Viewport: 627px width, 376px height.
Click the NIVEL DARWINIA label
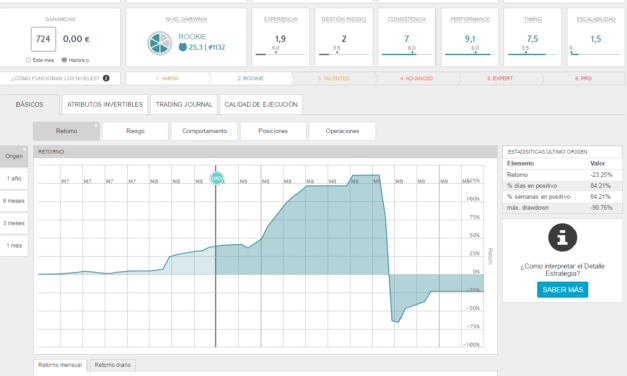[186, 19]
